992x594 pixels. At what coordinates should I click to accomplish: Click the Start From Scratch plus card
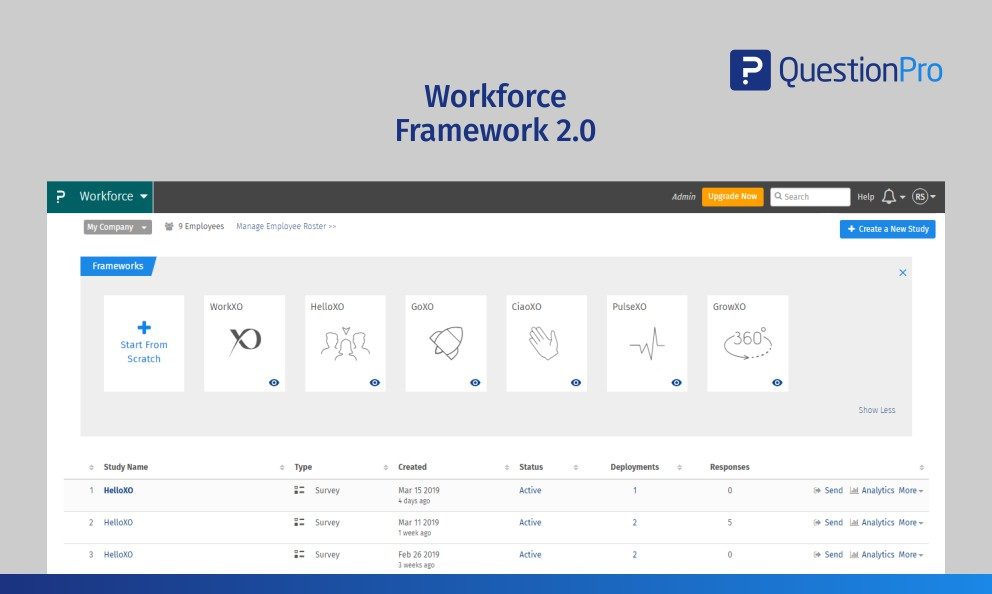click(144, 343)
